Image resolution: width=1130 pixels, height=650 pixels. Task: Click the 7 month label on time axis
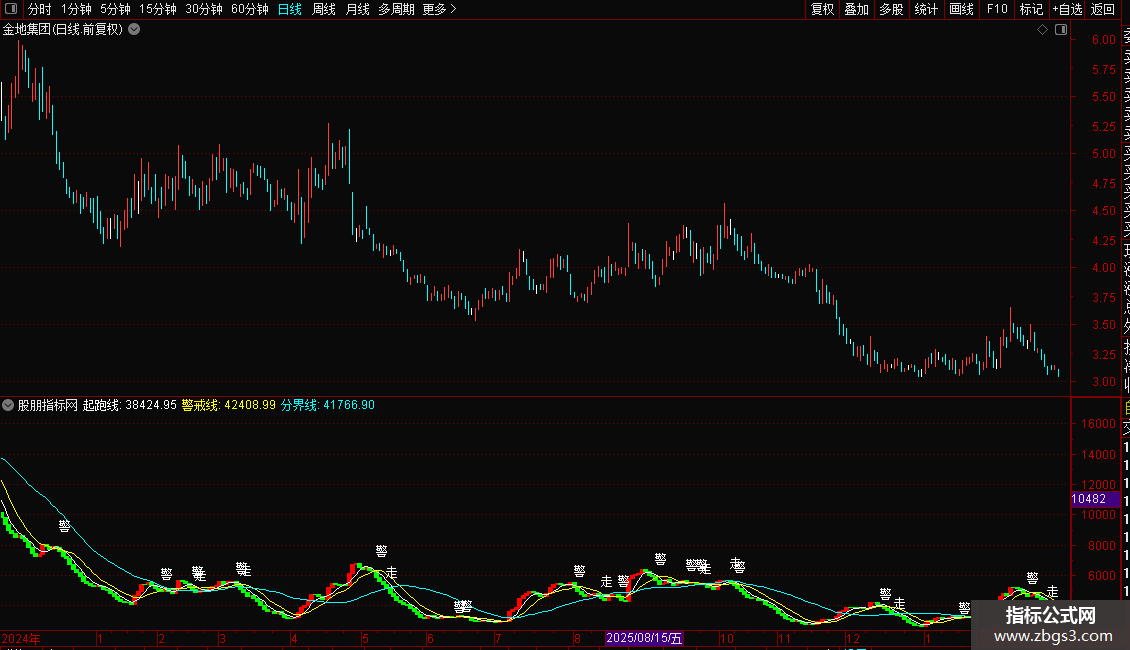pyautogui.click(x=498, y=638)
